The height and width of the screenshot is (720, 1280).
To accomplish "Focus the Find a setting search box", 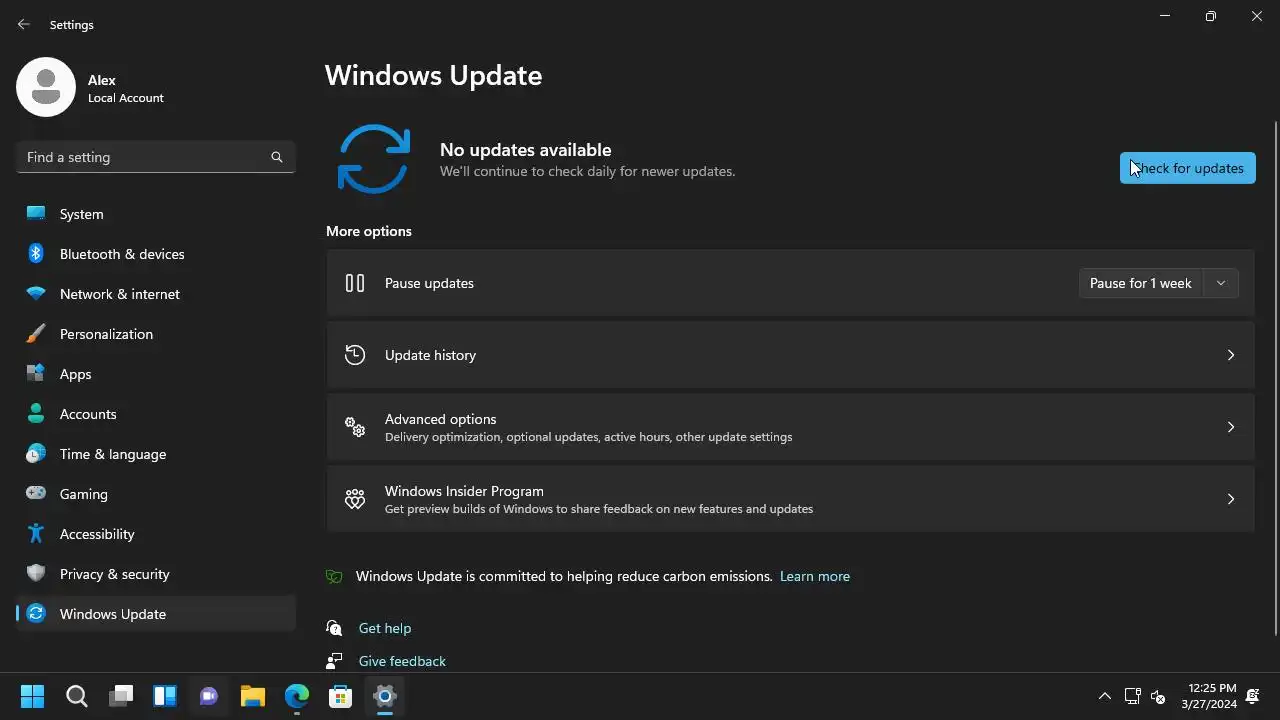I will (156, 157).
